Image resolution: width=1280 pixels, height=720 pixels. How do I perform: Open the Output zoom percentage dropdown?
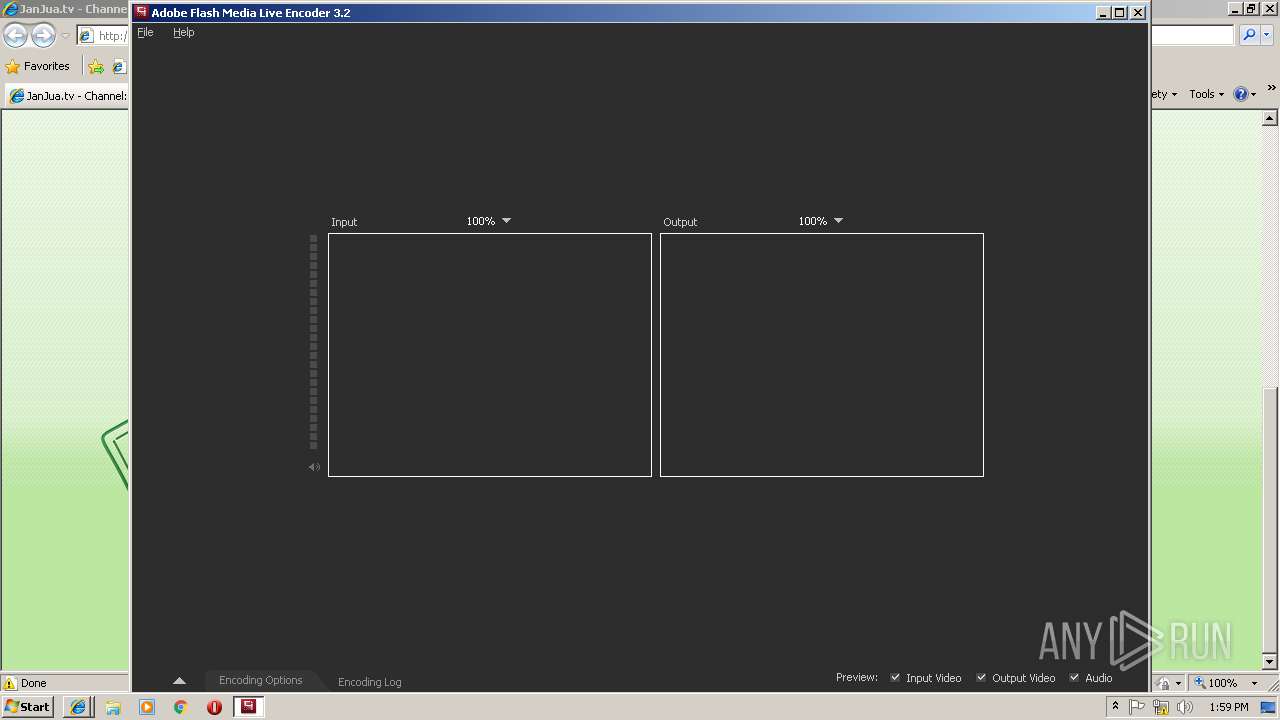[821, 221]
